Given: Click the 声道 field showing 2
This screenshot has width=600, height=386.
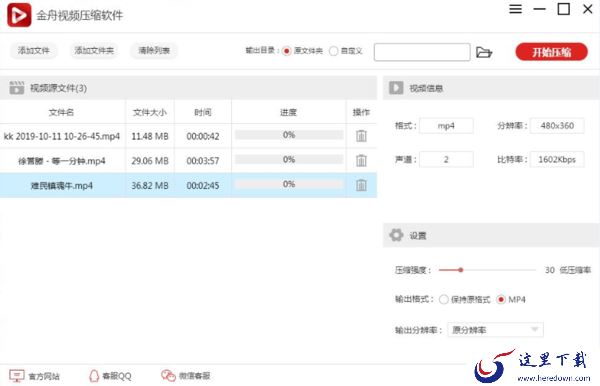Looking at the screenshot, I should 446,160.
